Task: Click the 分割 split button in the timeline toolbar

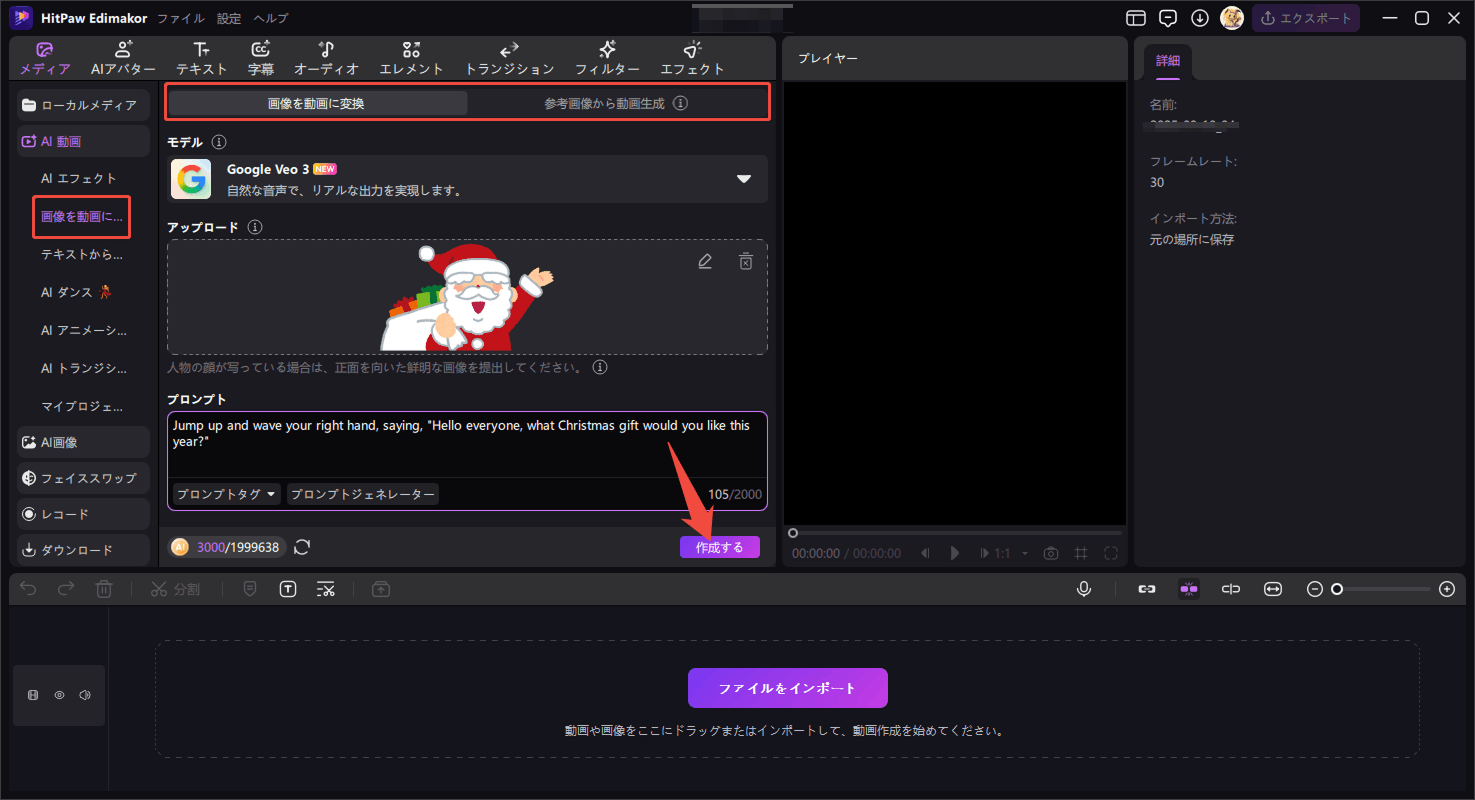Action: [x=175, y=590]
